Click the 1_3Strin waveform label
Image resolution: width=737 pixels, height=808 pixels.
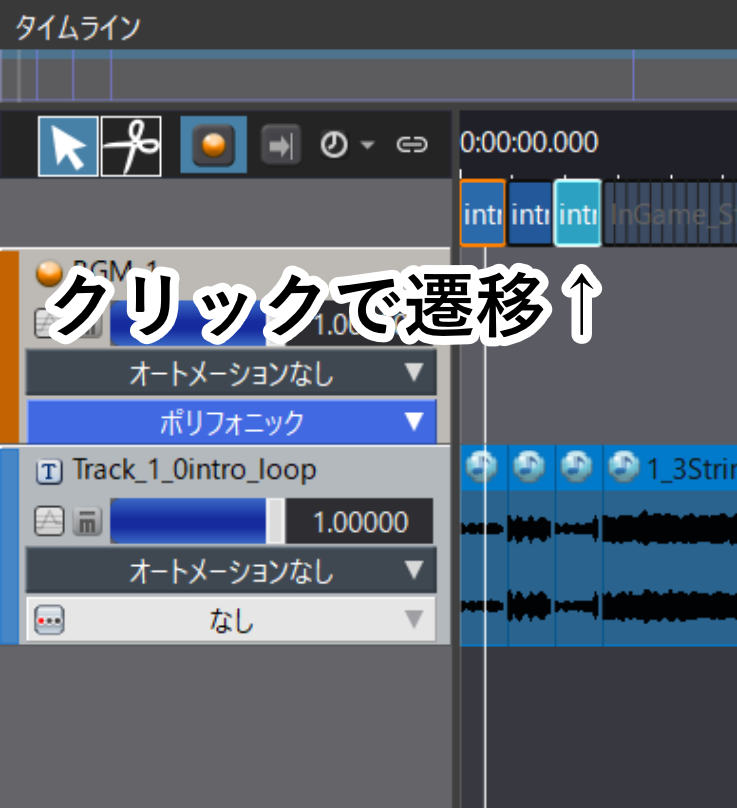point(692,469)
